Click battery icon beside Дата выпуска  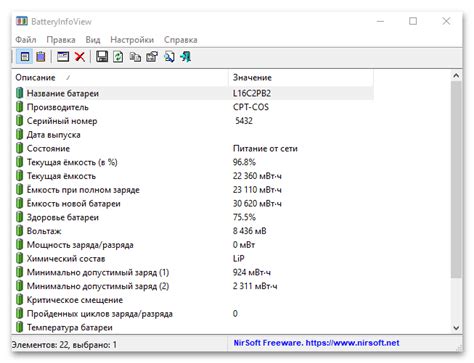(20, 134)
